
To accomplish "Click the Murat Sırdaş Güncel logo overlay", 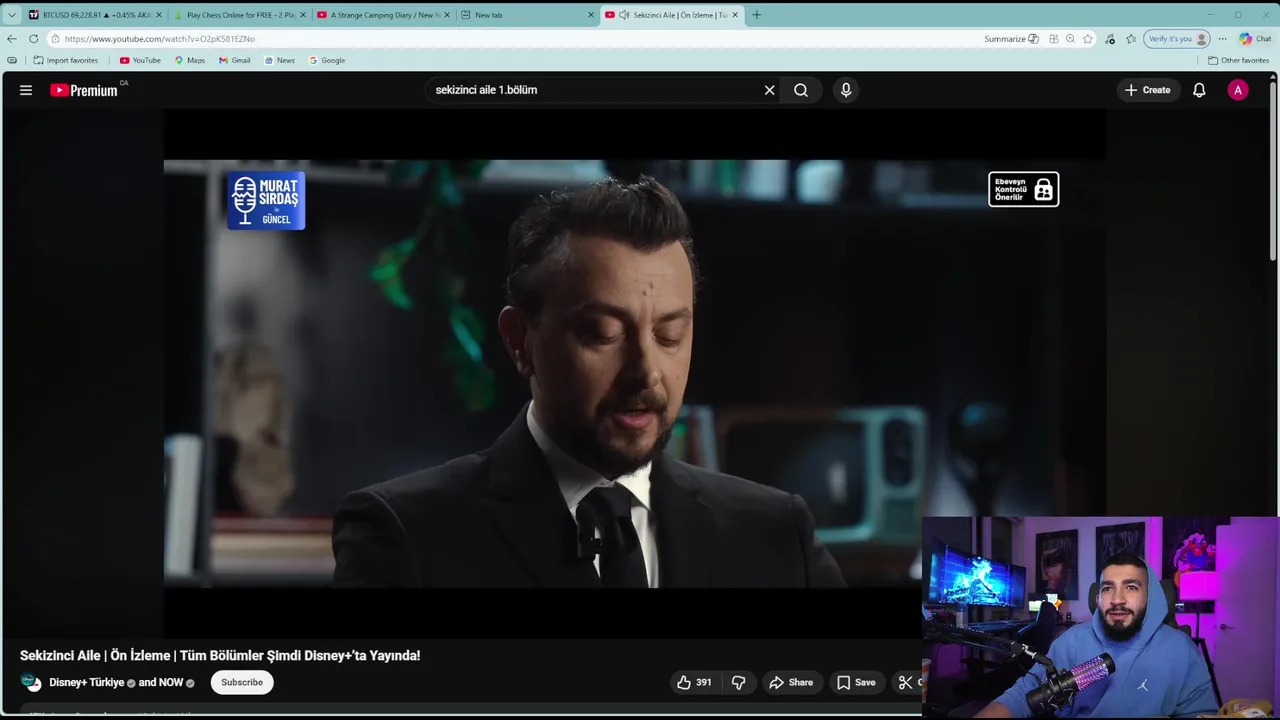I will [266, 200].
